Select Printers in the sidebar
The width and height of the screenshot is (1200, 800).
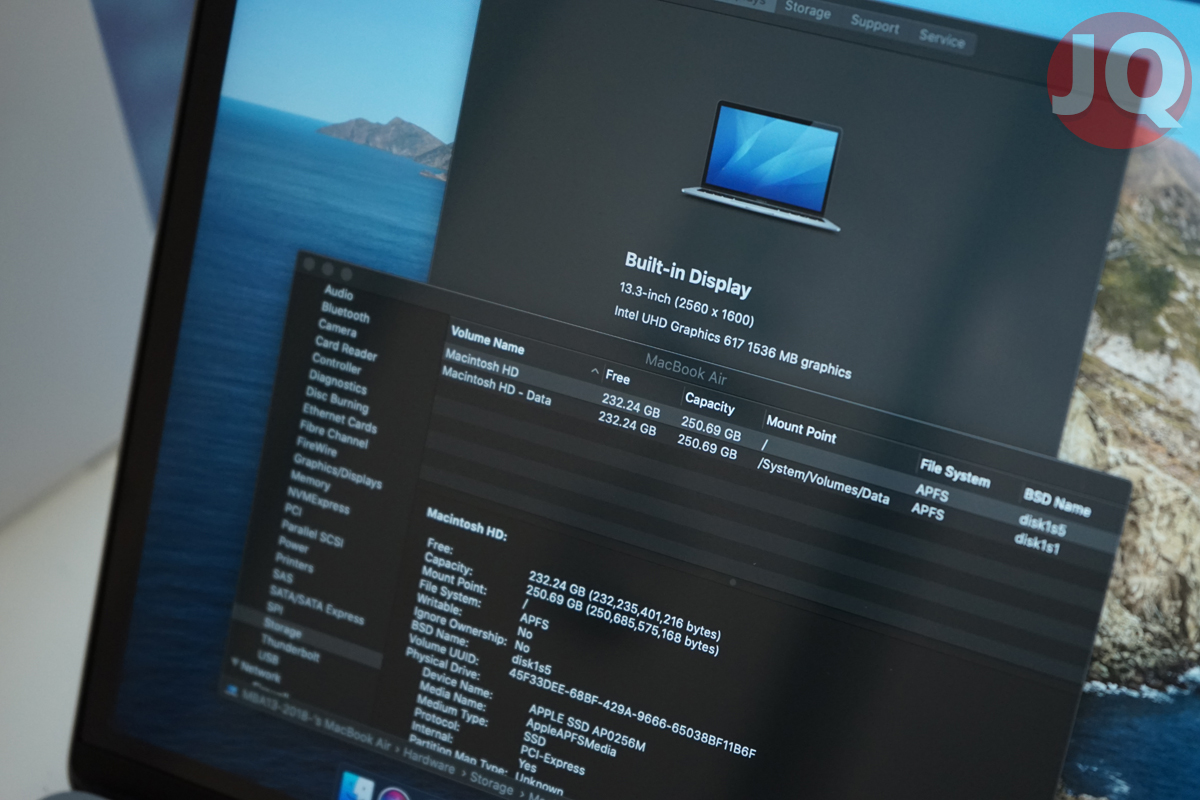pyautogui.click(x=294, y=564)
